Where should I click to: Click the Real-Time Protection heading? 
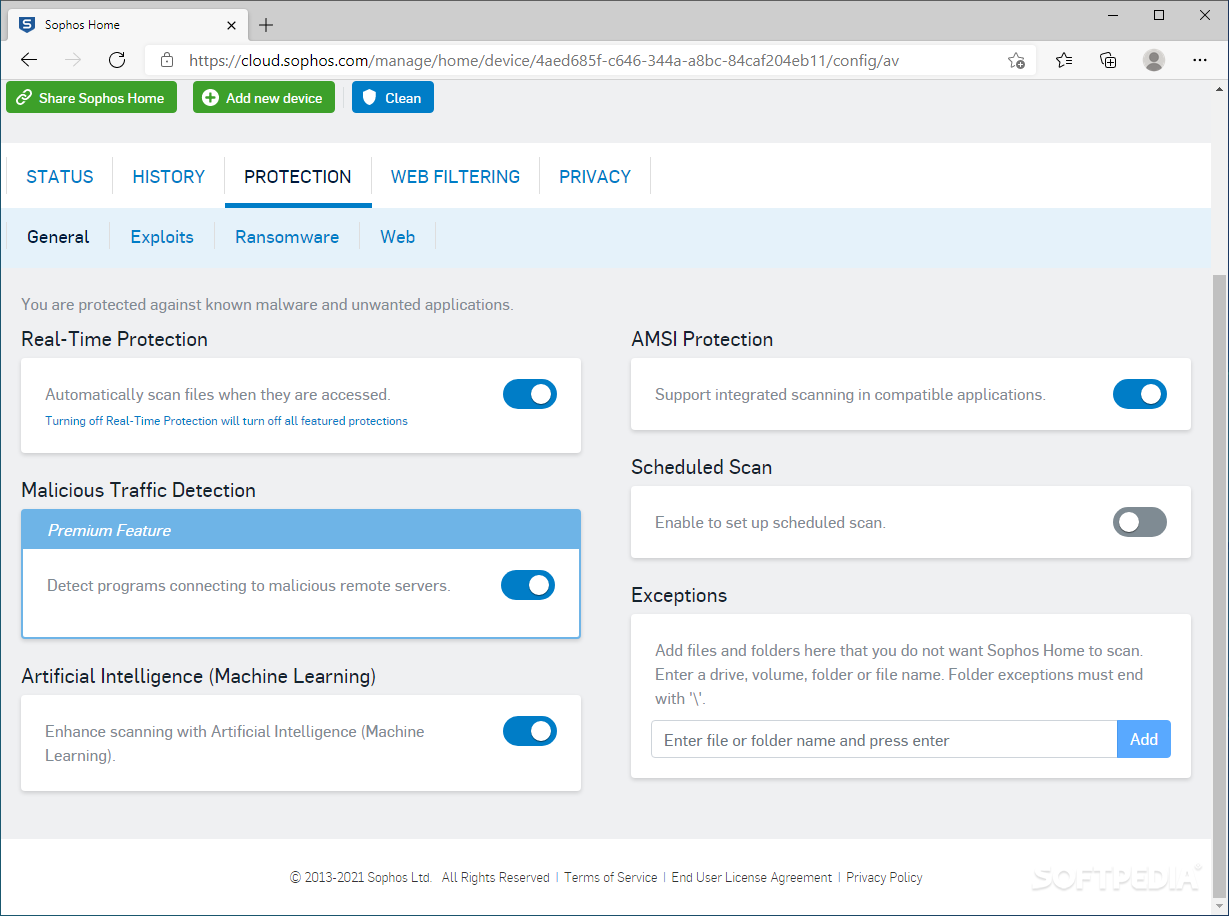pos(115,339)
